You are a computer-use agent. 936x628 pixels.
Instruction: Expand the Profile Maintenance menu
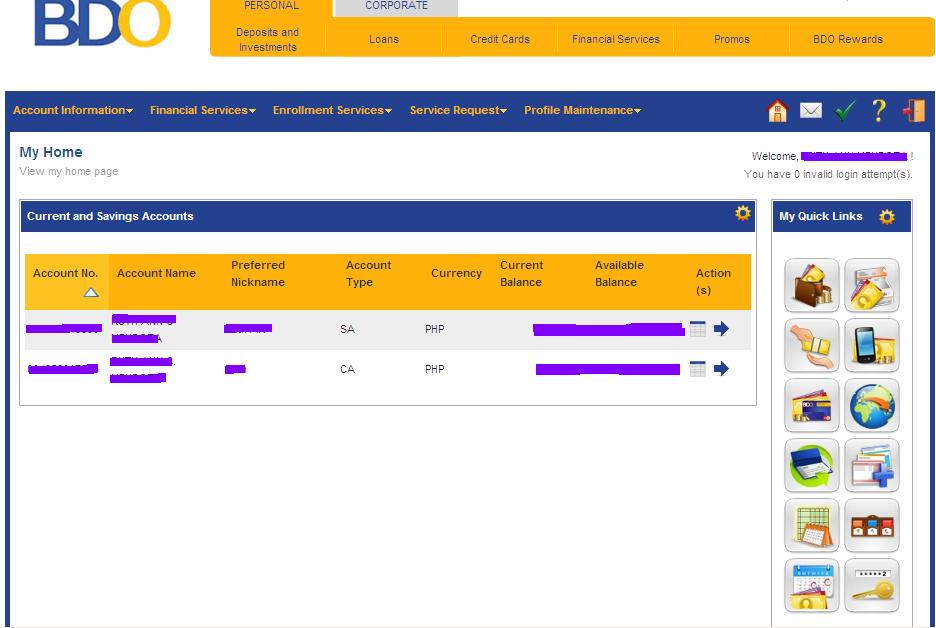point(583,110)
